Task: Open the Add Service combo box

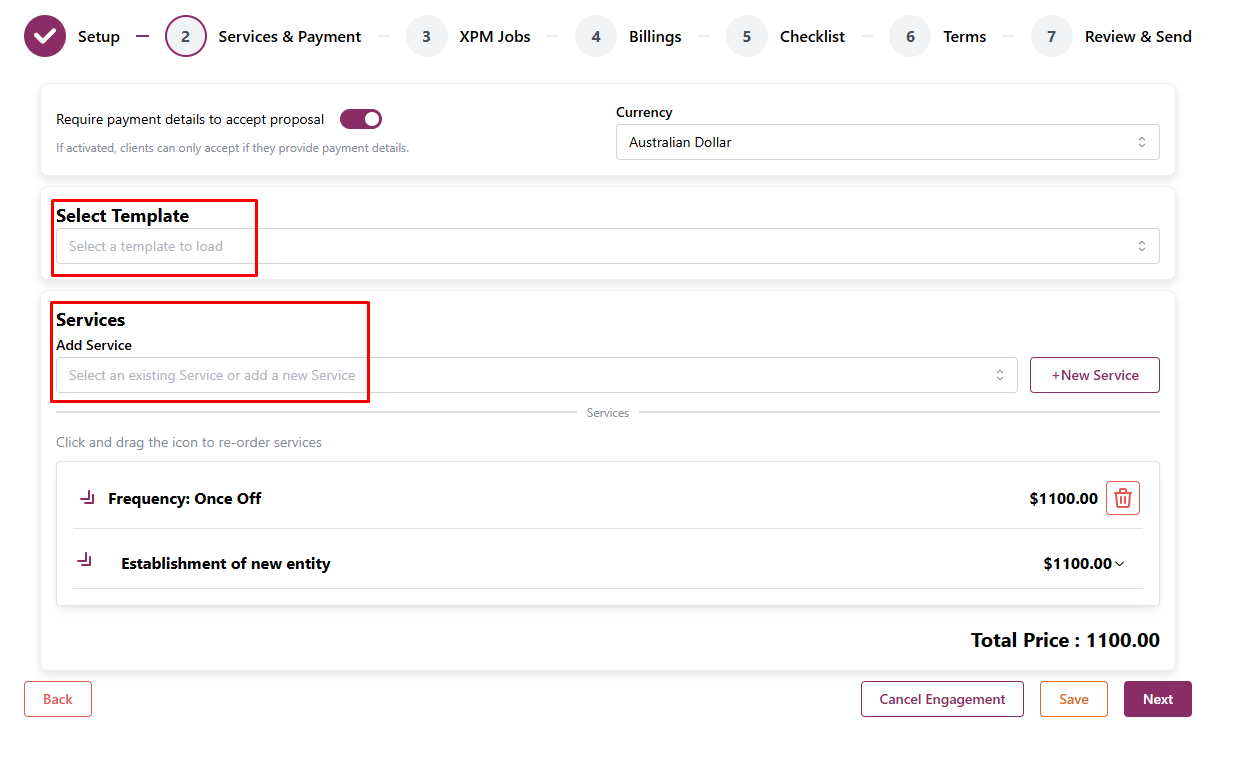Action: click(536, 375)
